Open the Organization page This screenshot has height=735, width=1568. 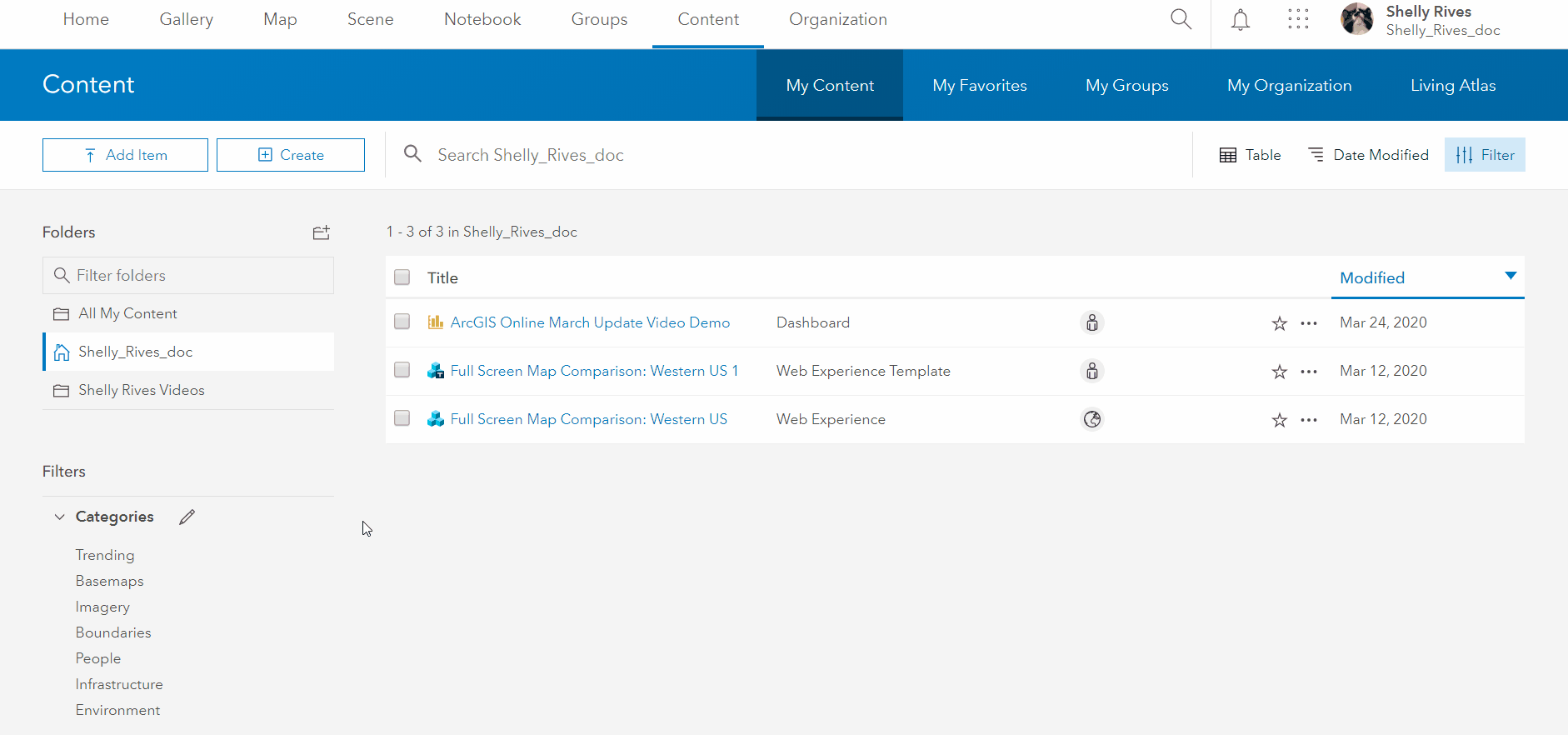click(x=838, y=19)
